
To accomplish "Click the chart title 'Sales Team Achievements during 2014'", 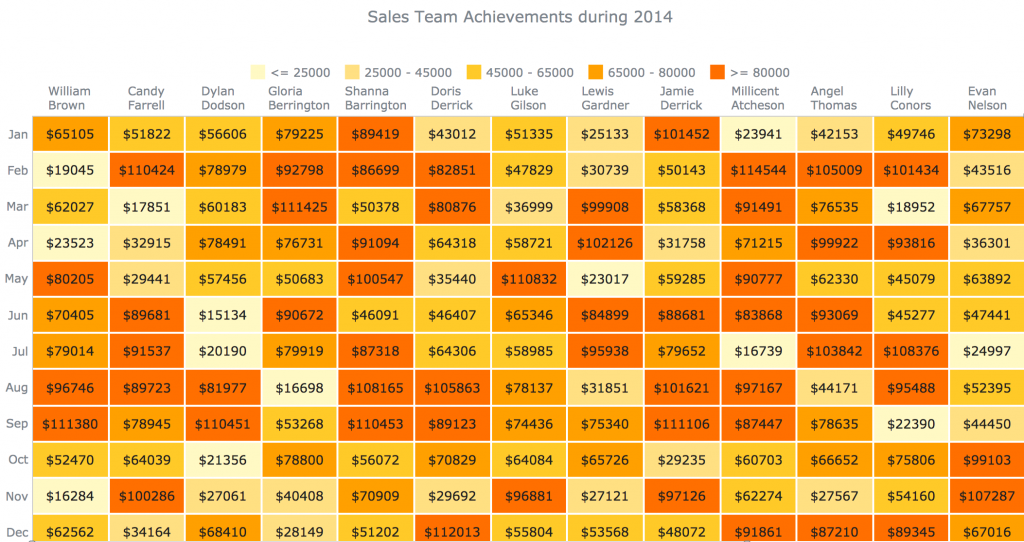I will [520, 17].
